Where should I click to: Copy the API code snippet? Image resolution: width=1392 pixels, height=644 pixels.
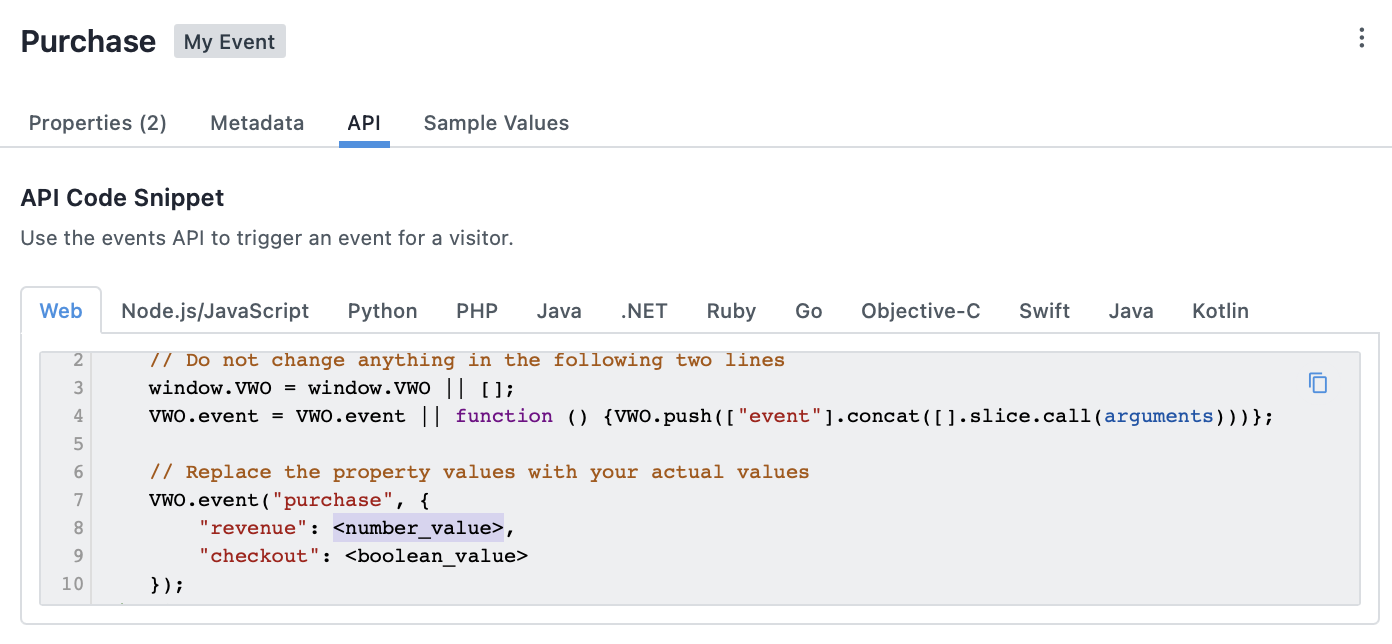click(1318, 383)
